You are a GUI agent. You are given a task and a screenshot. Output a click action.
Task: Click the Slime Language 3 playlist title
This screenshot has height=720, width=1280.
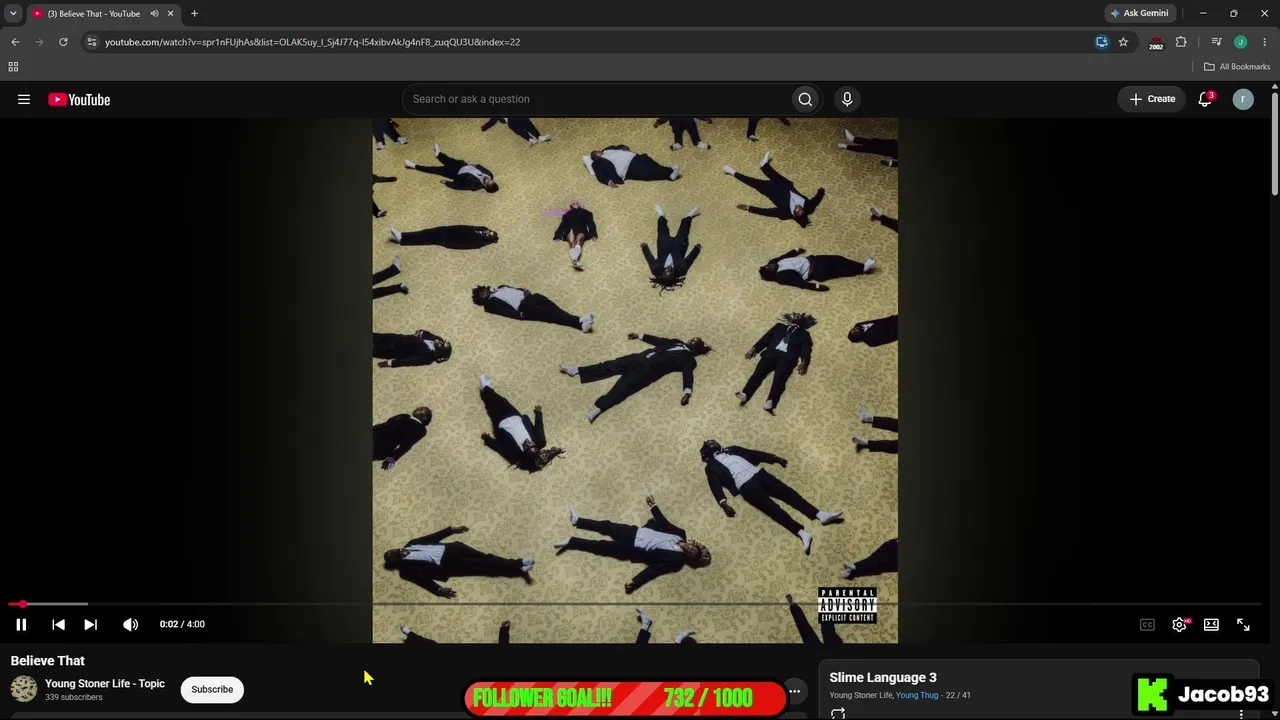[883, 677]
